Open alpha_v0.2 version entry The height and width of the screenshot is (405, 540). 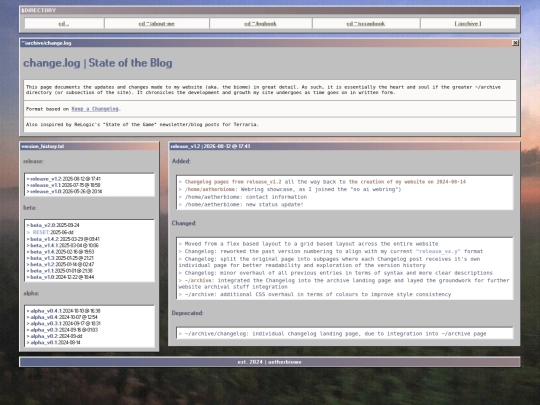coord(55,336)
